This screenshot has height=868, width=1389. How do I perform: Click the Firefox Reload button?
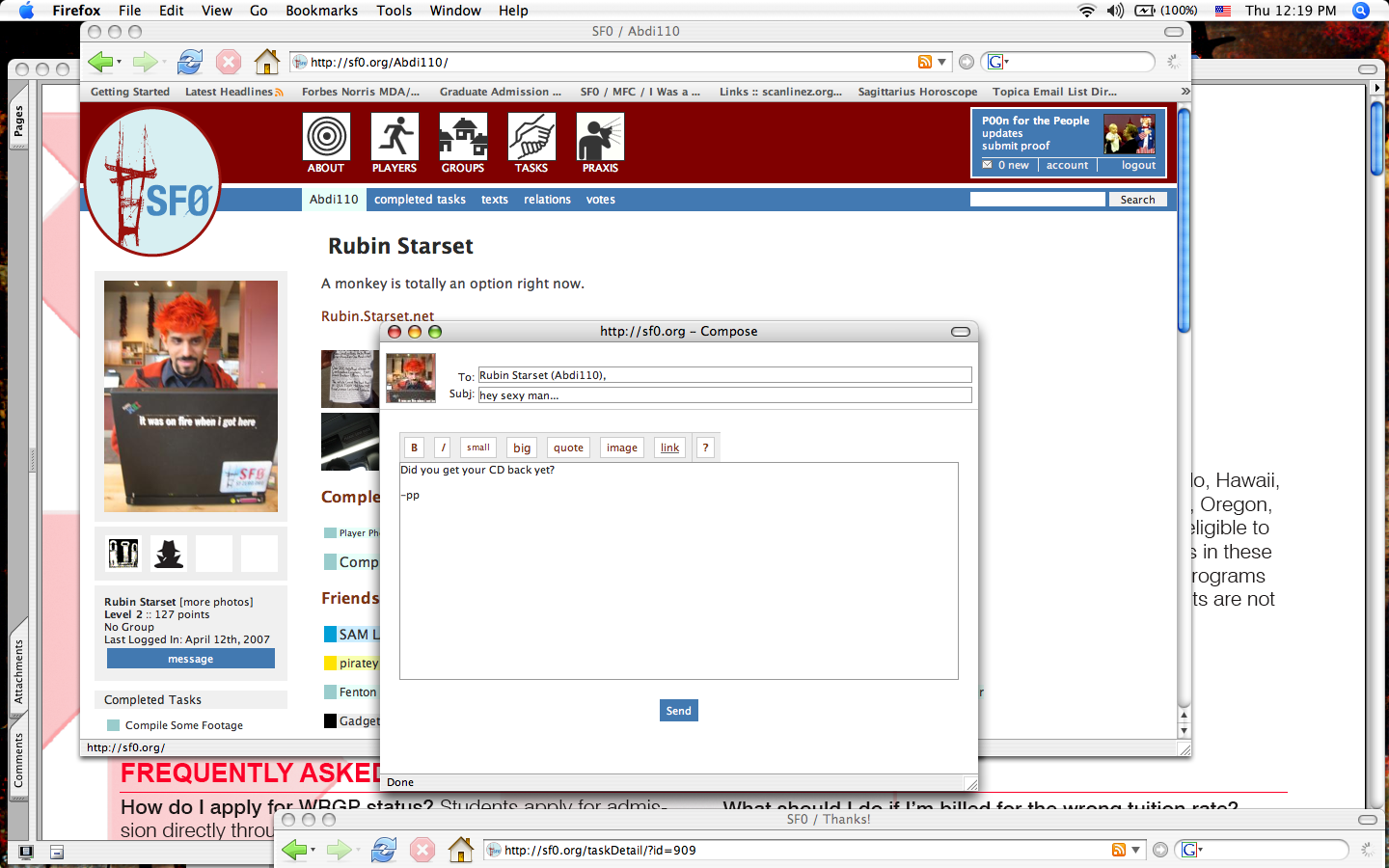coord(190,63)
